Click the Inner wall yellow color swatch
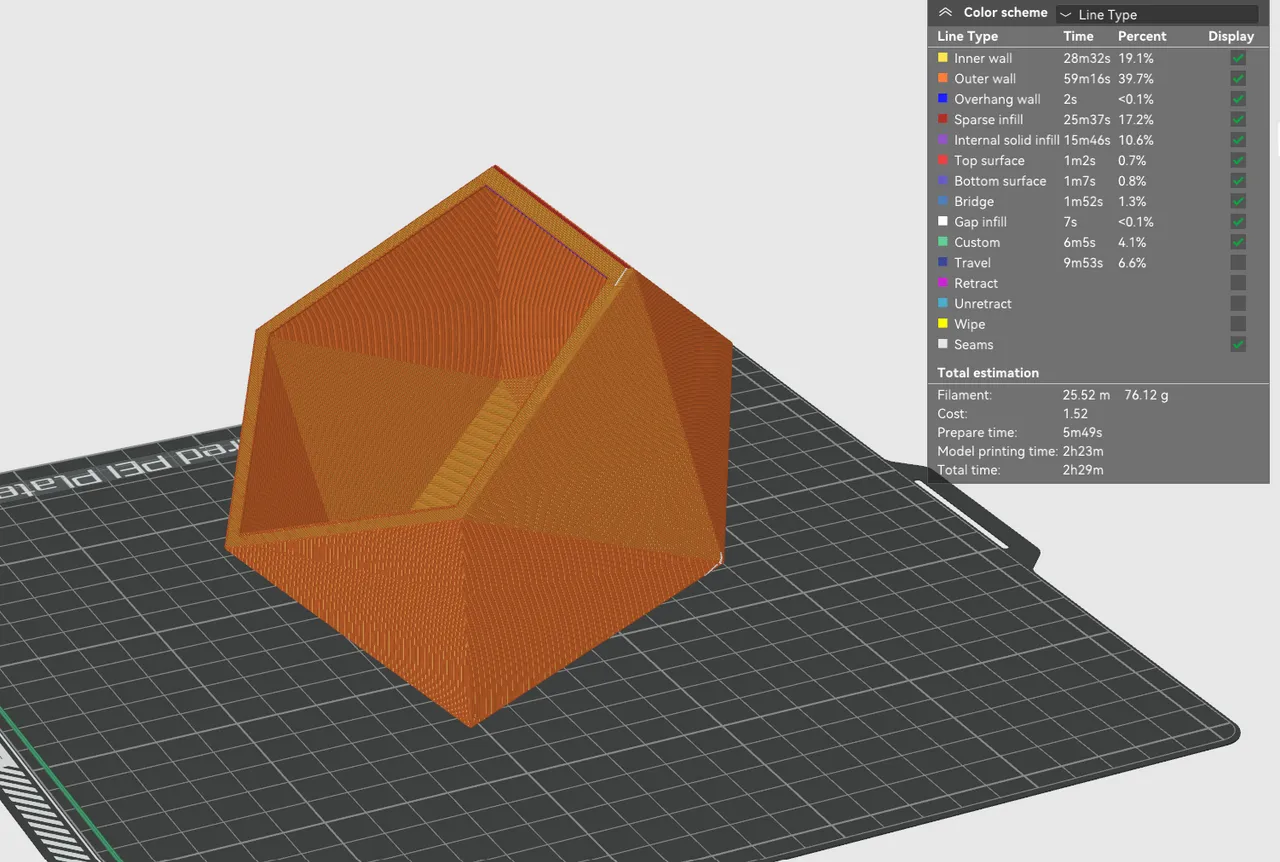Screen dimensions: 1280x862 tap(942, 58)
